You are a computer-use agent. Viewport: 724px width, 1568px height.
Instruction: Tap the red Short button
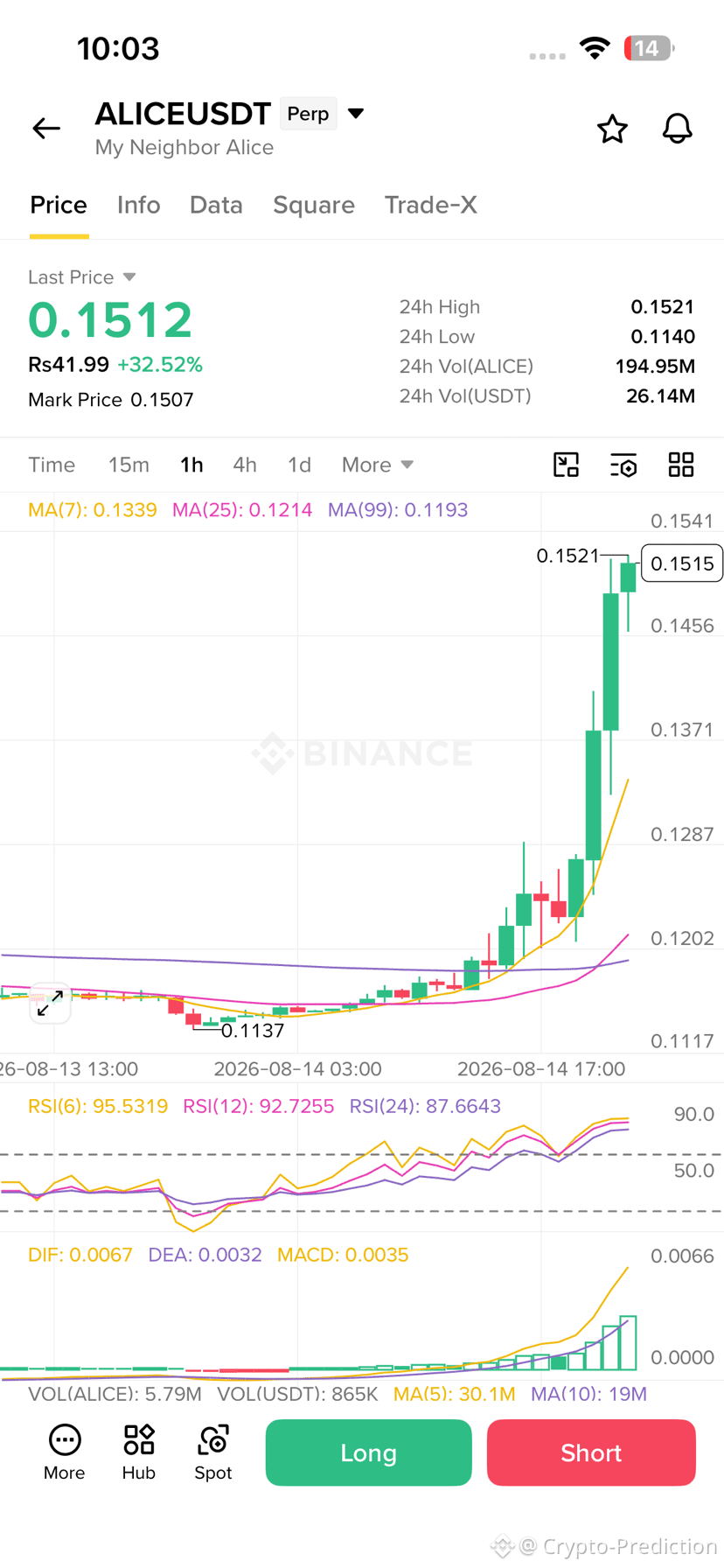(591, 1452)
